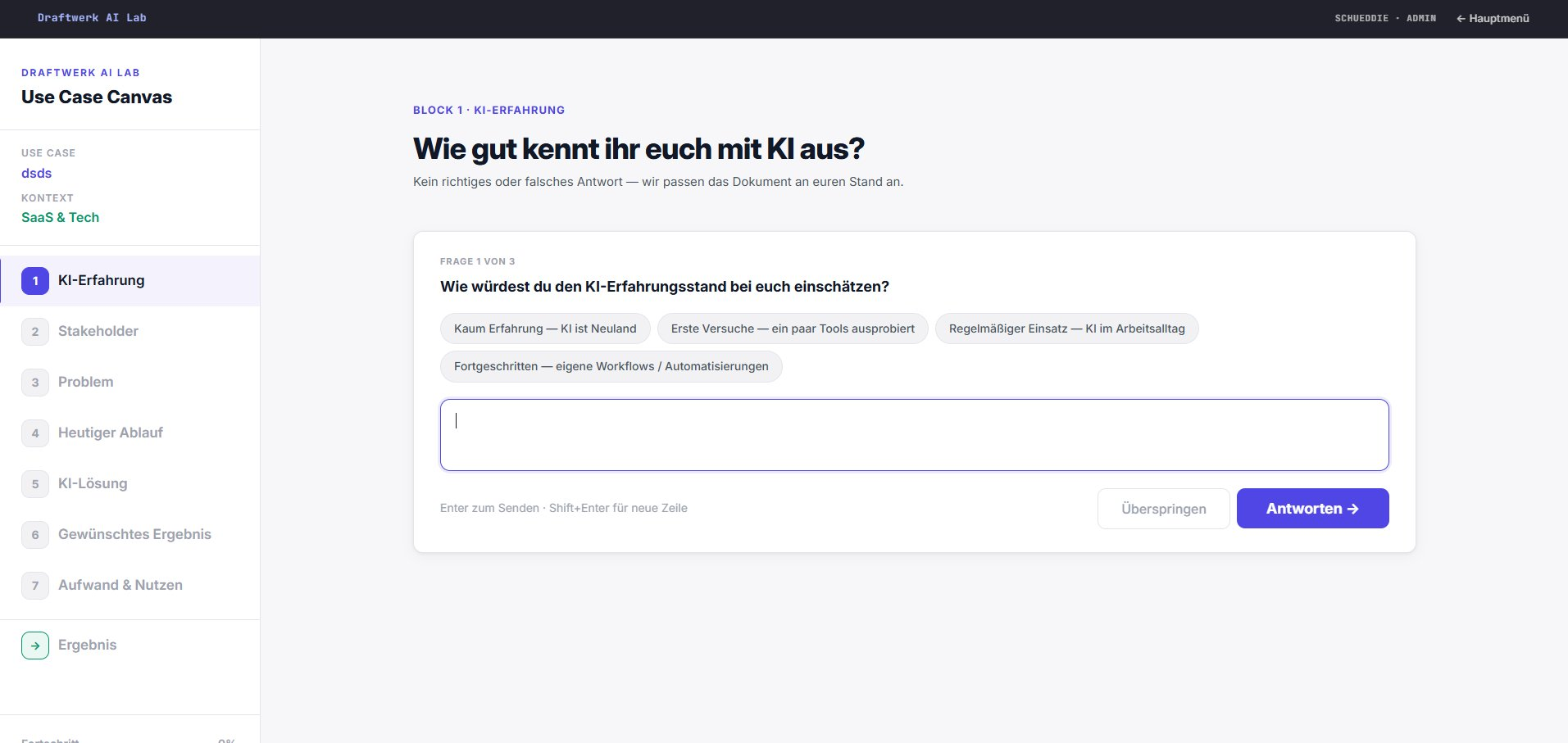Click the step 1 number badge
This screenshot has width=1568, height=743.
tap(35, 281)
